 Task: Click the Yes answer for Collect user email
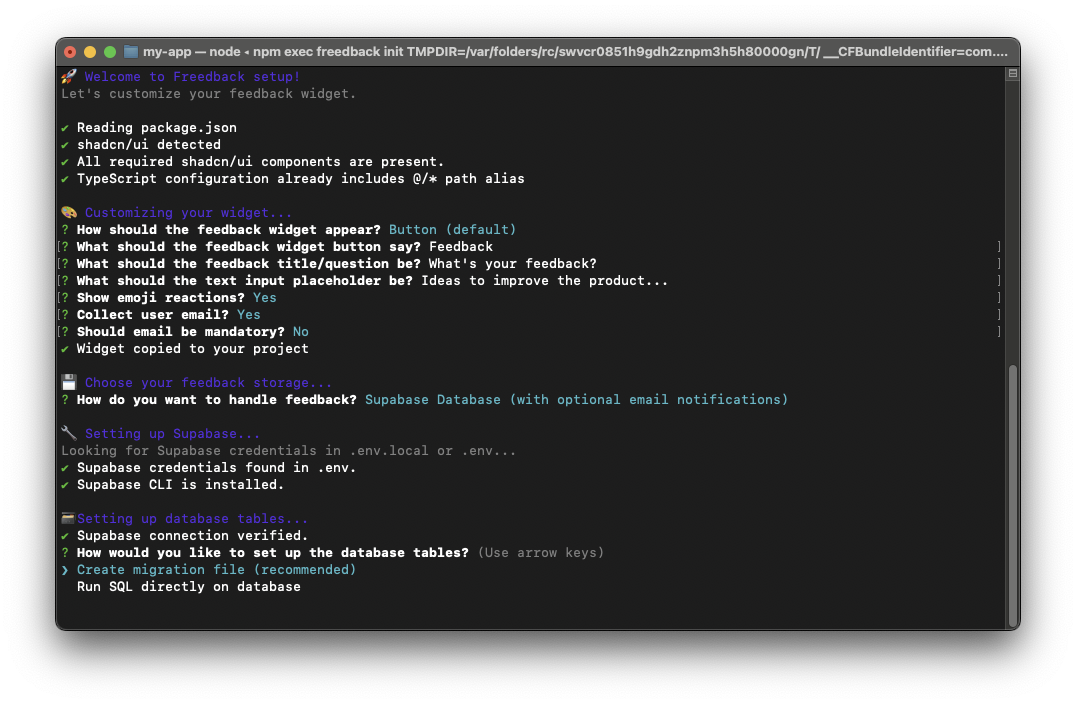248,314
